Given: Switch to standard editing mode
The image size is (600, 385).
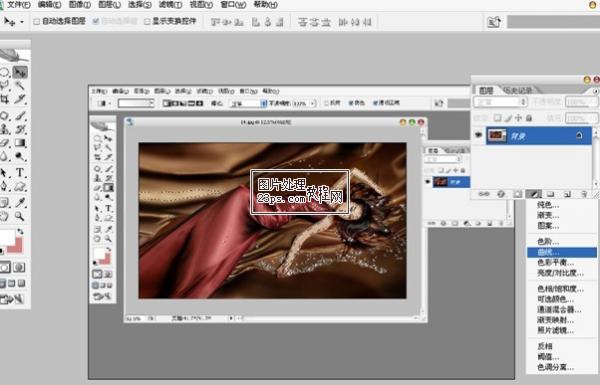Looking at the screenshot, I should (5, 267).
